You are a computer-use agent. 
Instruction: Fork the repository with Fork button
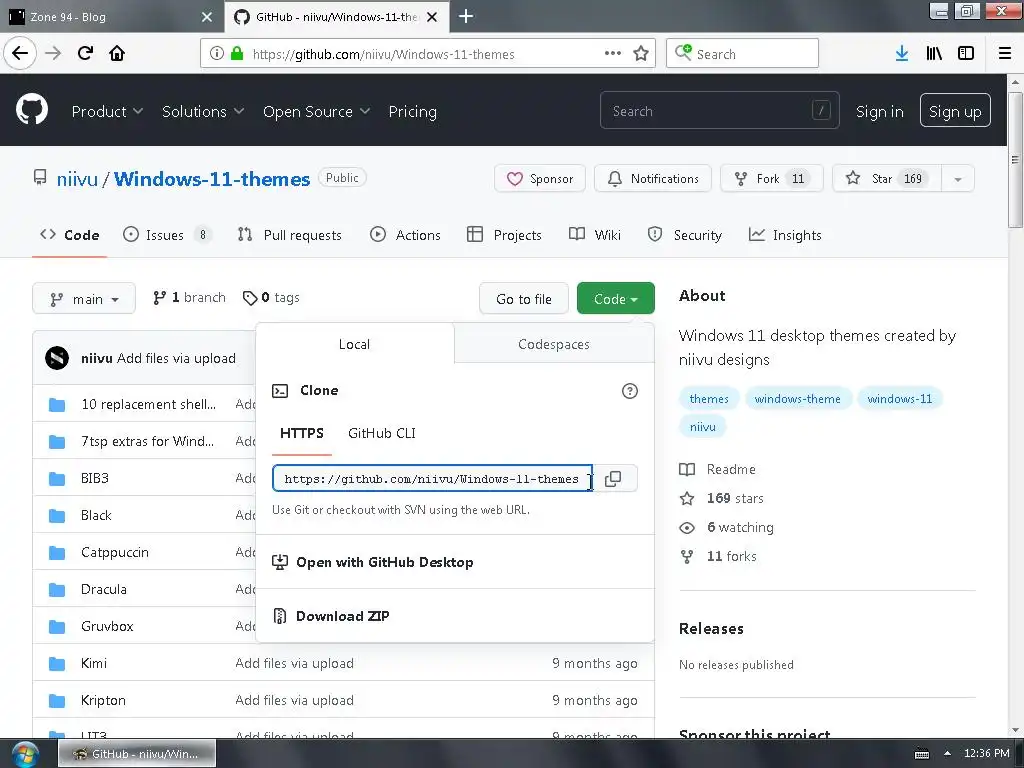tap(771, 178)
